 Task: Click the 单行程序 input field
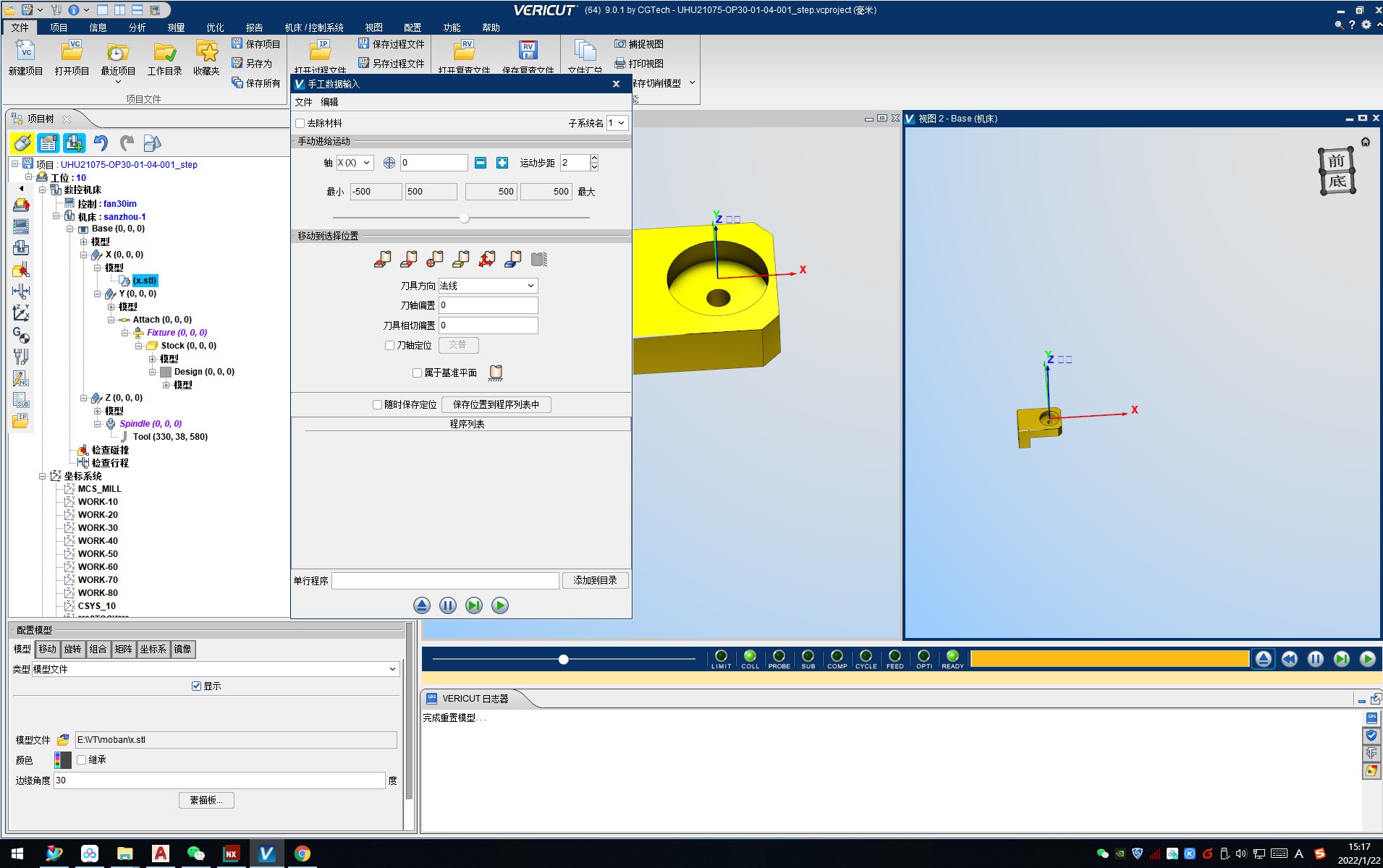coord(445,580)
